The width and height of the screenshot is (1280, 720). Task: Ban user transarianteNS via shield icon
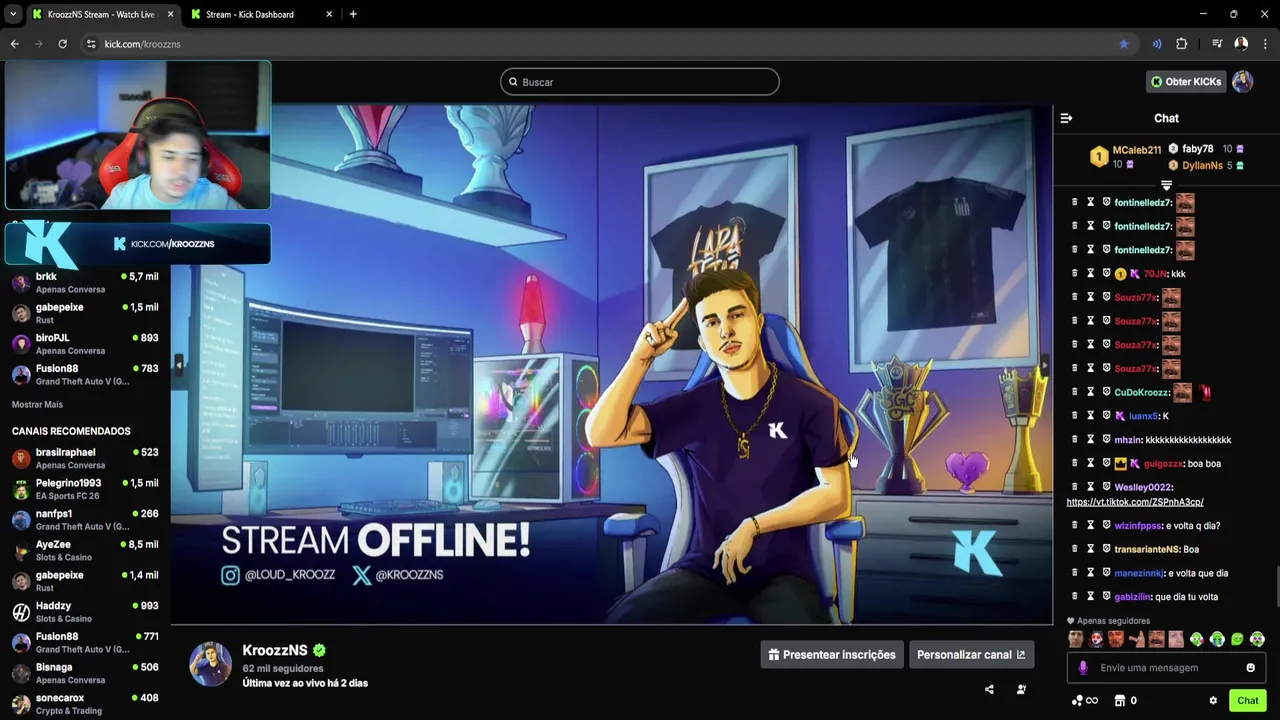click(1106, 549)
